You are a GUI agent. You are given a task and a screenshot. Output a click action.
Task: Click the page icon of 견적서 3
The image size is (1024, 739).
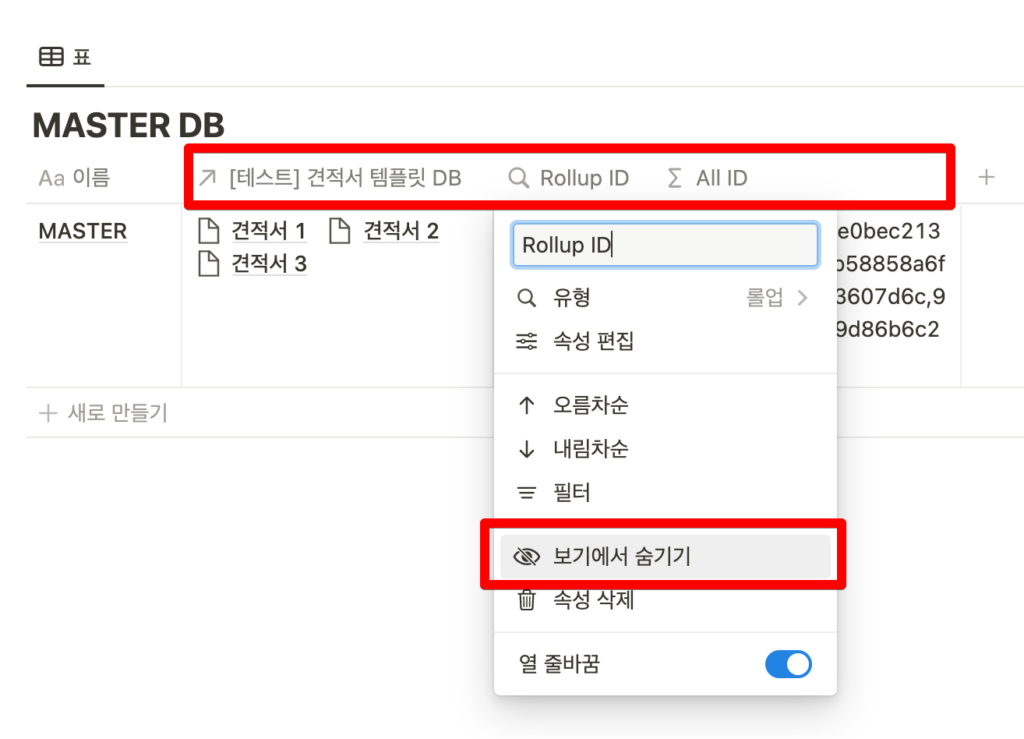point(208,264)
